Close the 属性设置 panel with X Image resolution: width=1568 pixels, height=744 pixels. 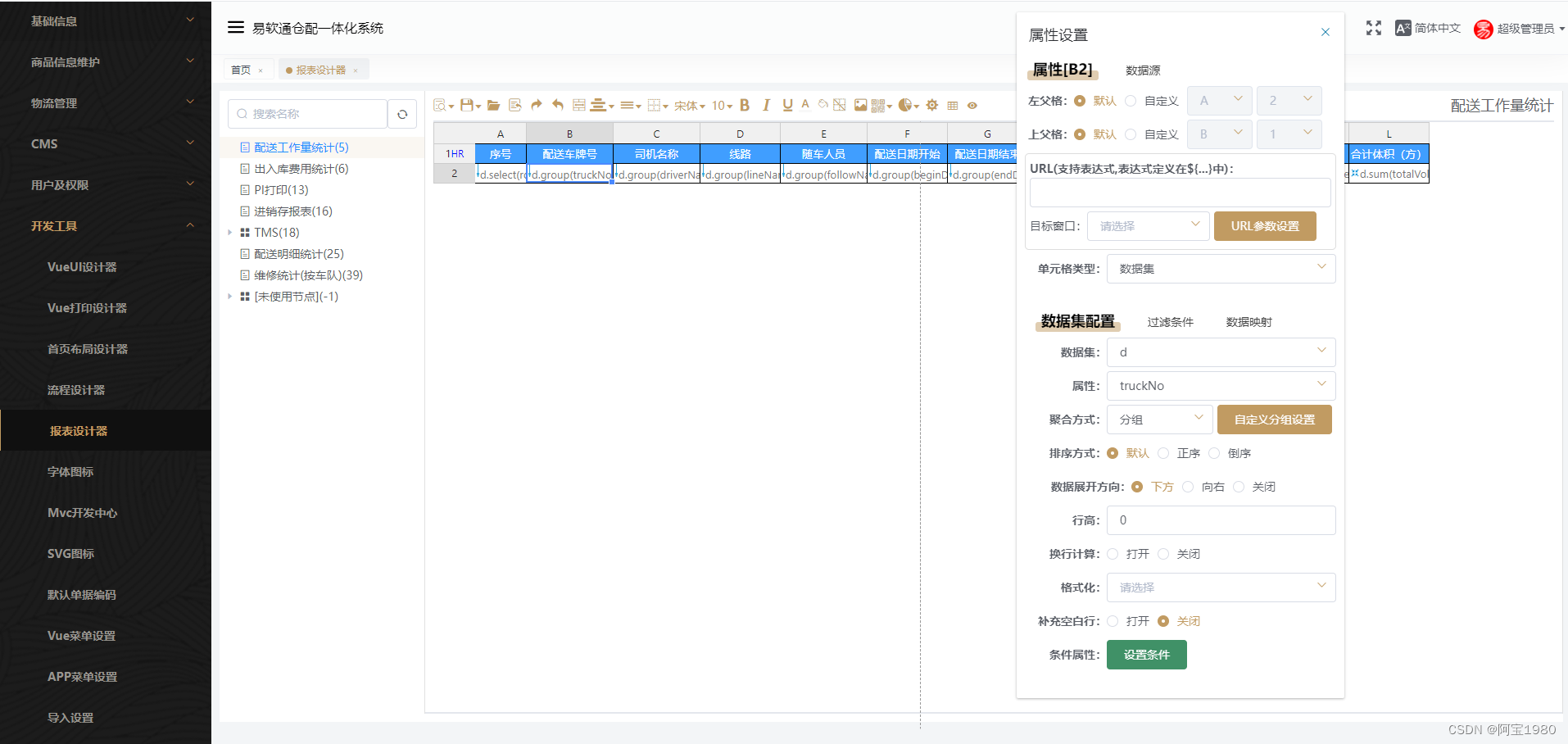pyautogui.click(x=1326, y=32)
